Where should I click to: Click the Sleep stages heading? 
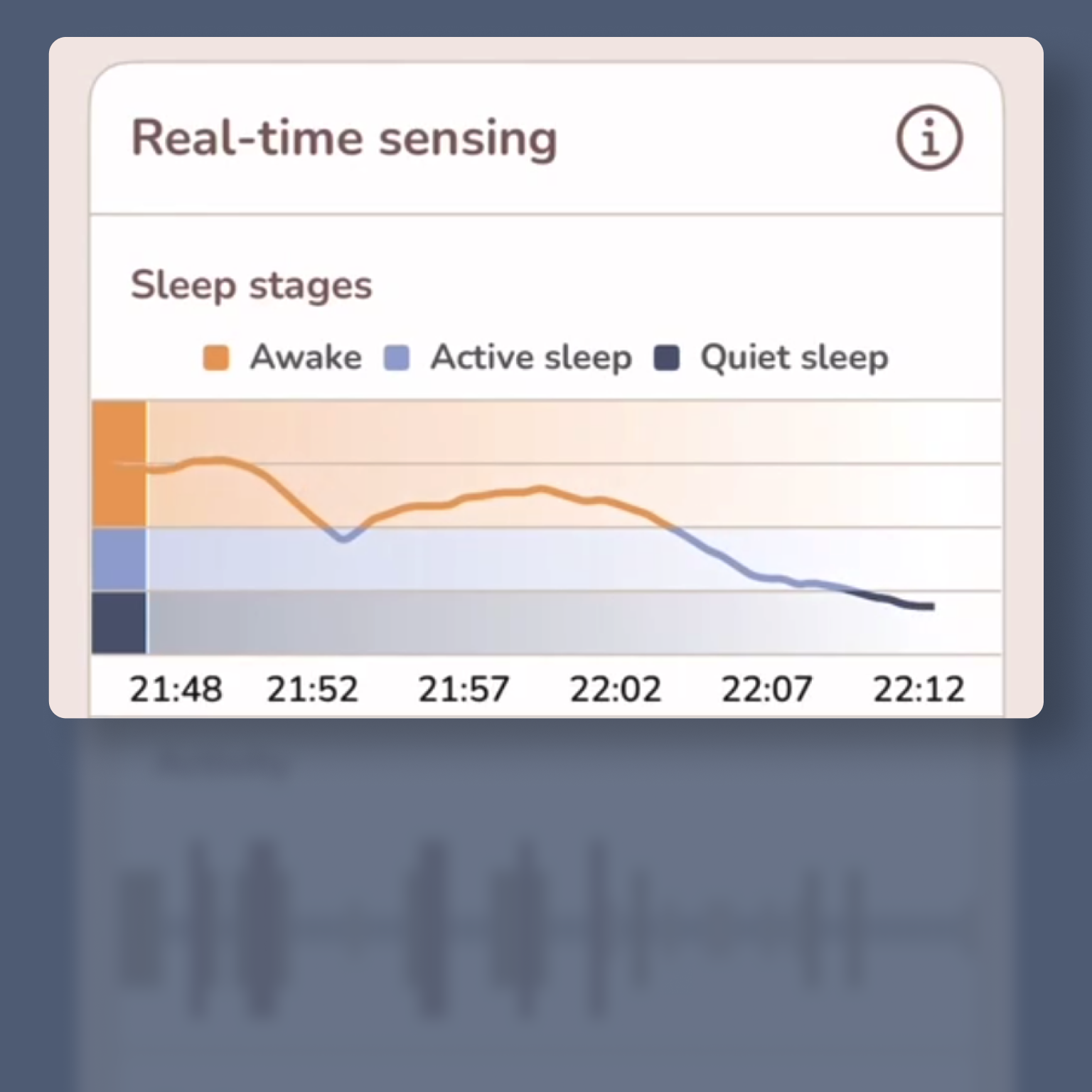tap(251, 286)
